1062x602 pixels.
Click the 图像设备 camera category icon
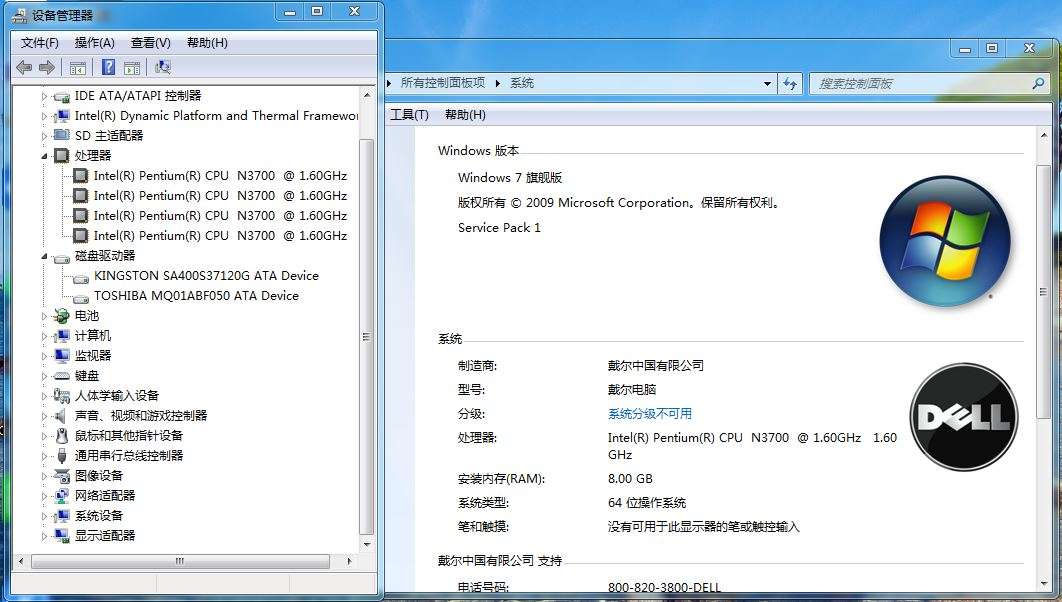(x=62, y=475)
